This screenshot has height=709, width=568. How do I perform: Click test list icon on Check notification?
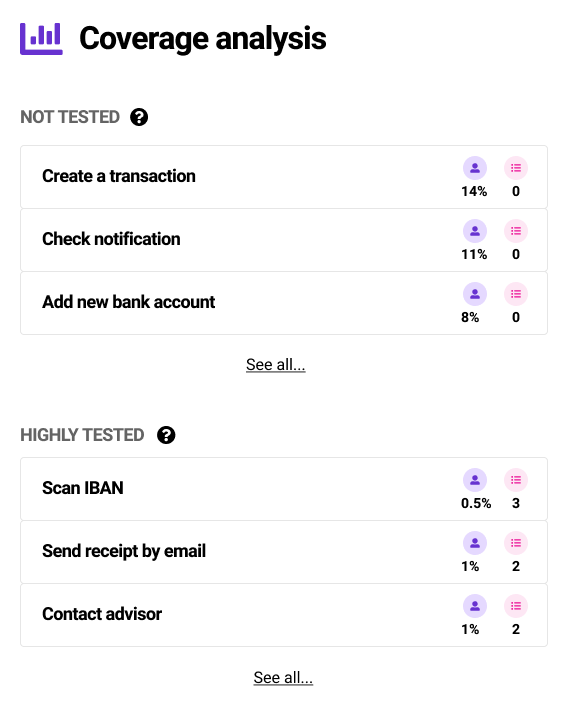(x=516, y=231)
